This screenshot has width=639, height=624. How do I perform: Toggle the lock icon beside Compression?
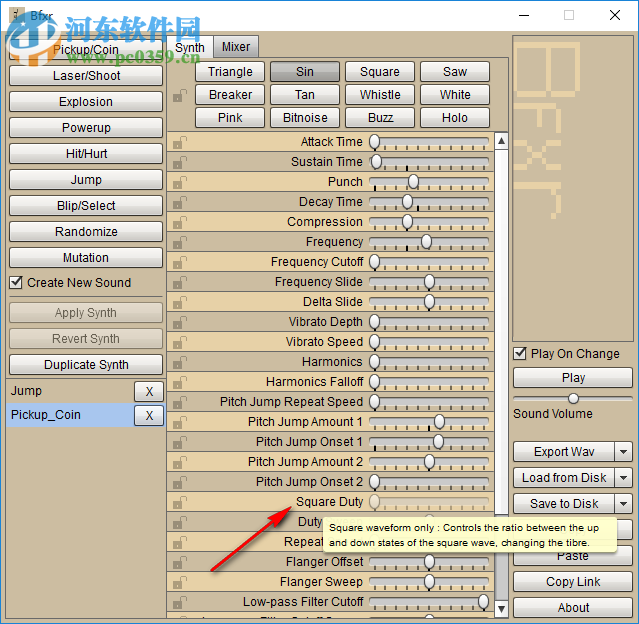click(180, 222)
